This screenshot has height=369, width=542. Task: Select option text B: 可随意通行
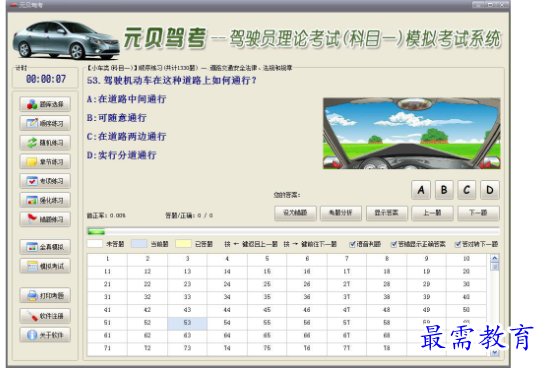(x=116, y=118)
